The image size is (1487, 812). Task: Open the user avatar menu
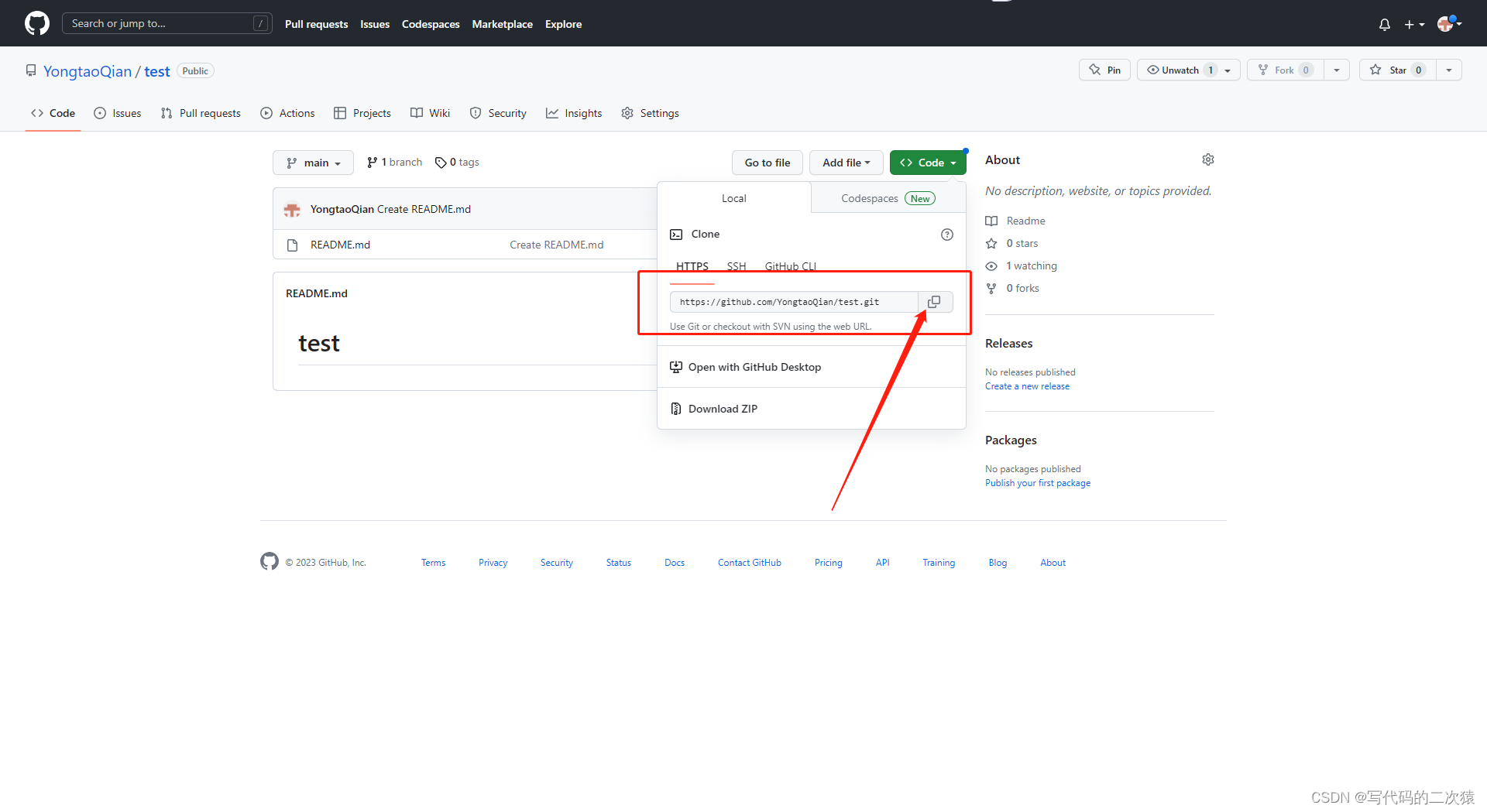click(x=1449, y=24)
